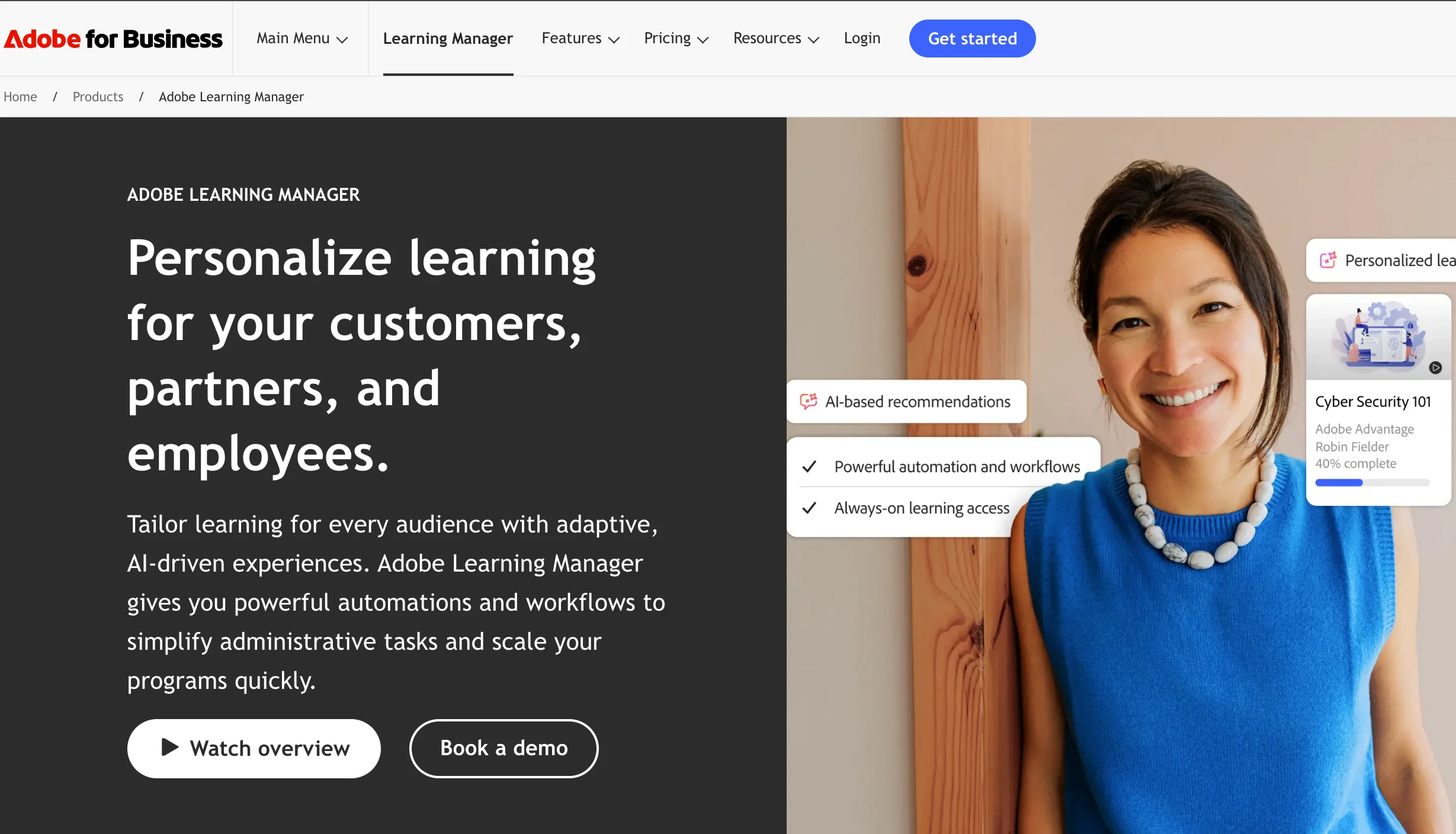
Task: Click the Powerful automation and workflows text
Action: click(957, 467)
